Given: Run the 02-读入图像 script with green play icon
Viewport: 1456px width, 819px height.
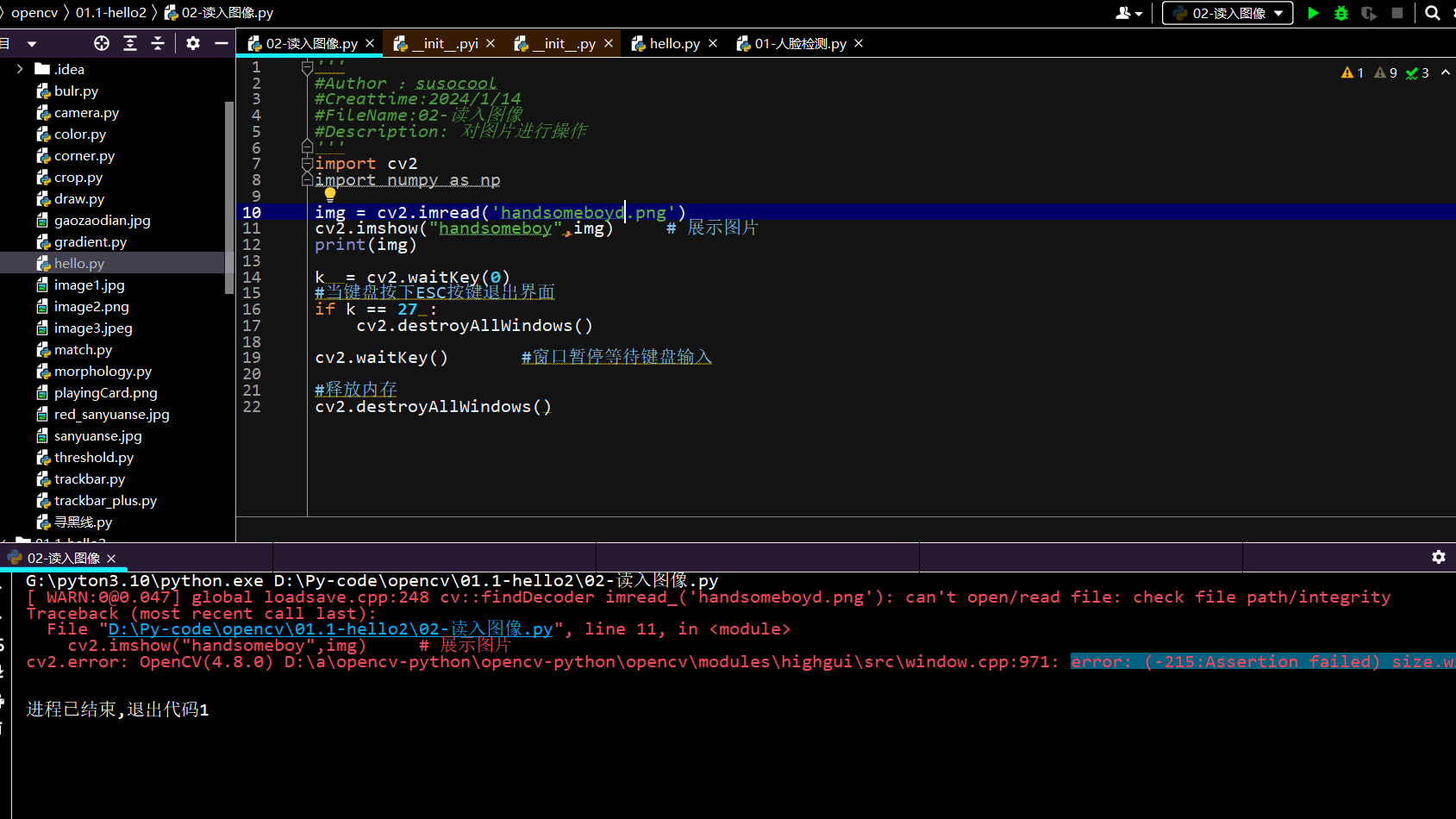Looking at the screenshot, I should (1314, 13).
